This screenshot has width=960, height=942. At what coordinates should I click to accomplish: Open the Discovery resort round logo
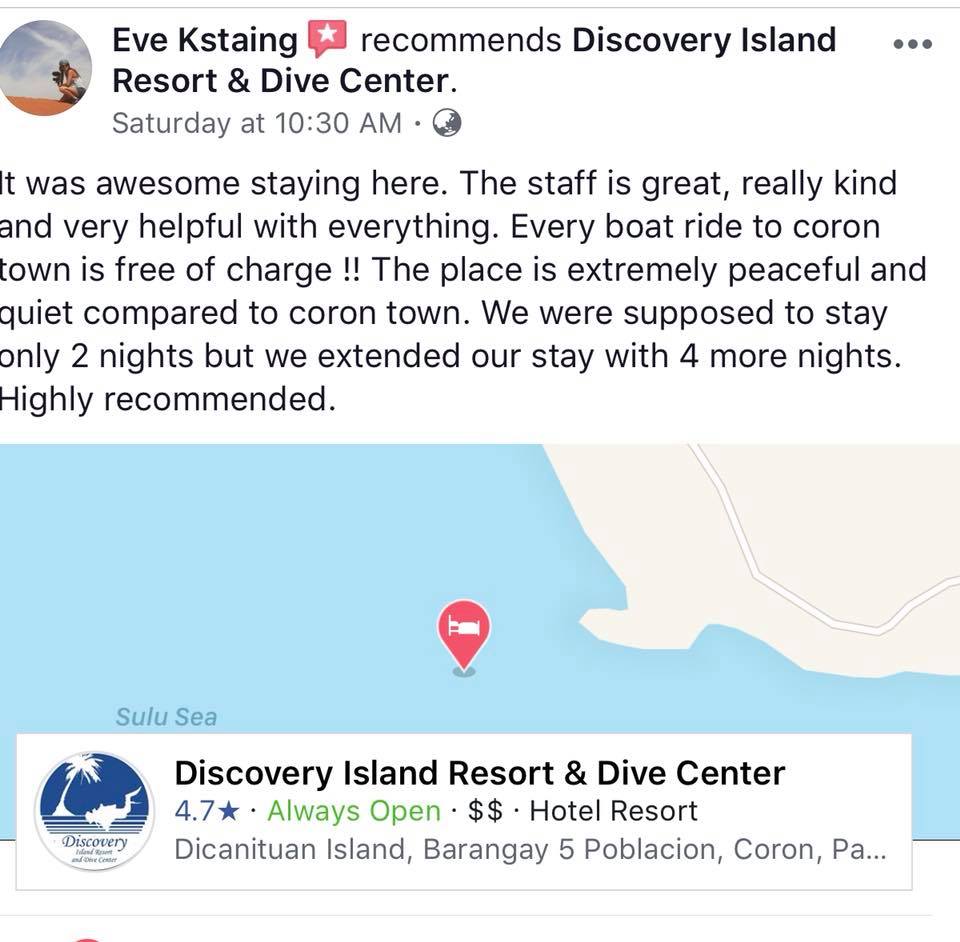click(x=94, y=811)
